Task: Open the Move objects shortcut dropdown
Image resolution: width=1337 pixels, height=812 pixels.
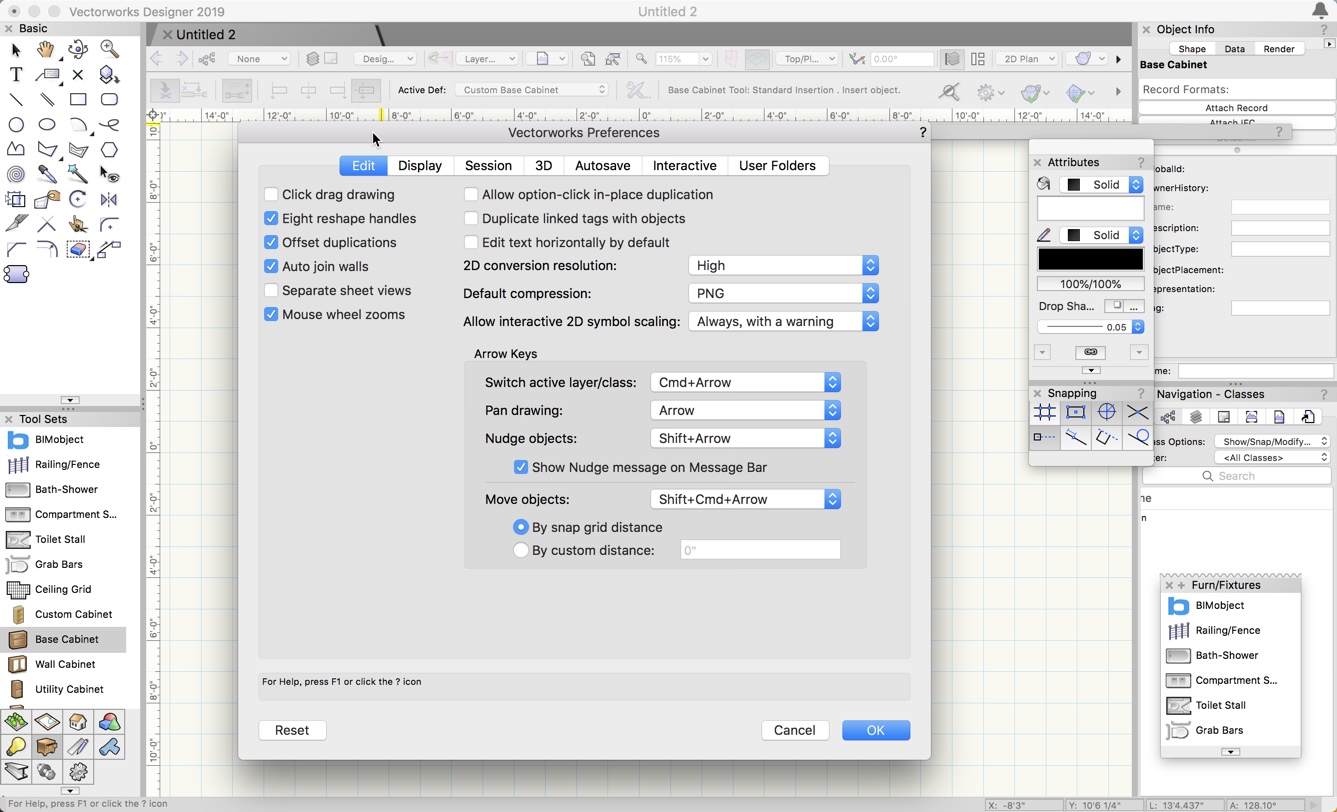Action: 745,499
